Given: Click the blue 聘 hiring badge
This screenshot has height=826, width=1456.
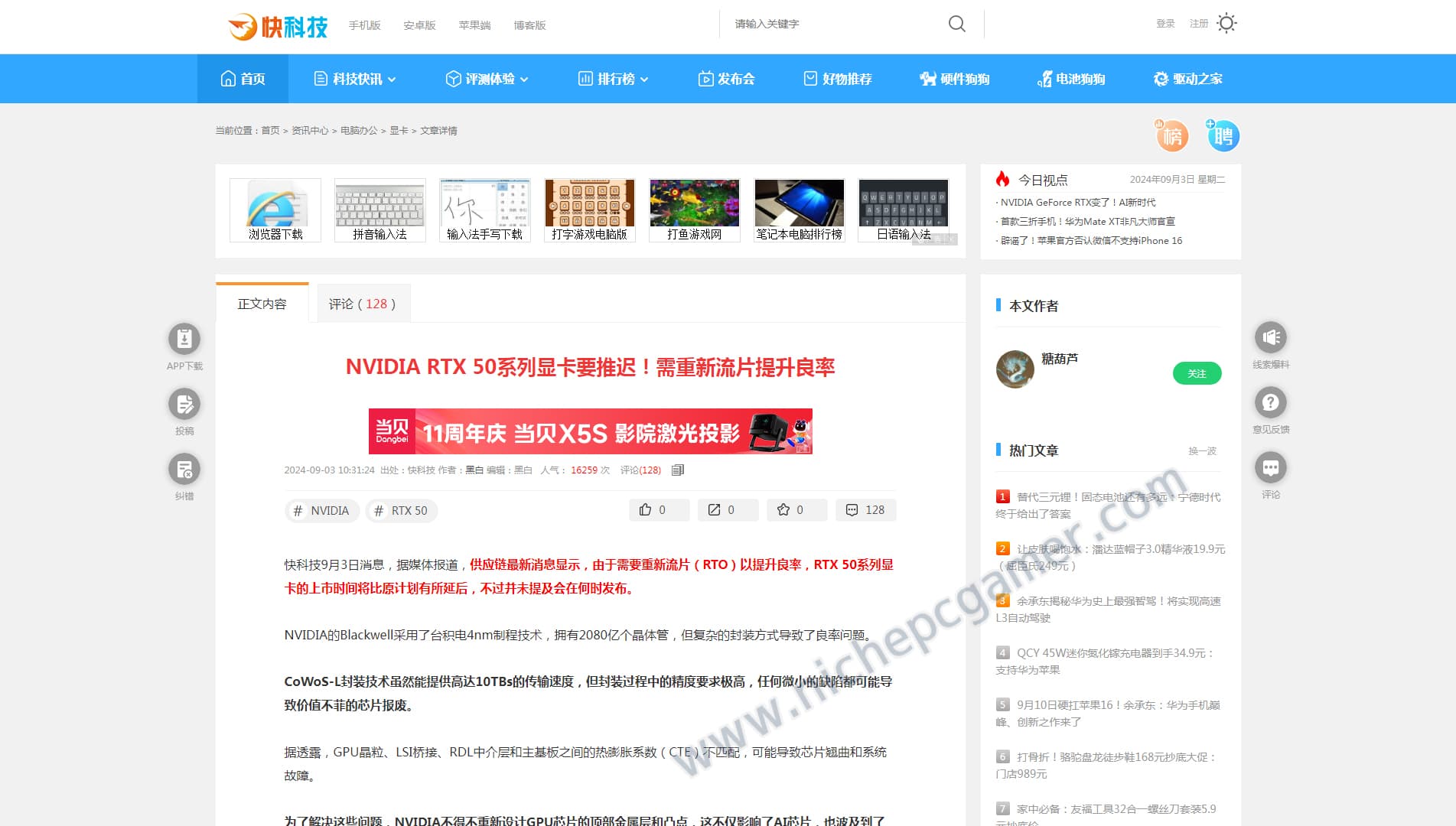Looking at the screenshot, I should pyautogui.click(x=1223, y=135).
